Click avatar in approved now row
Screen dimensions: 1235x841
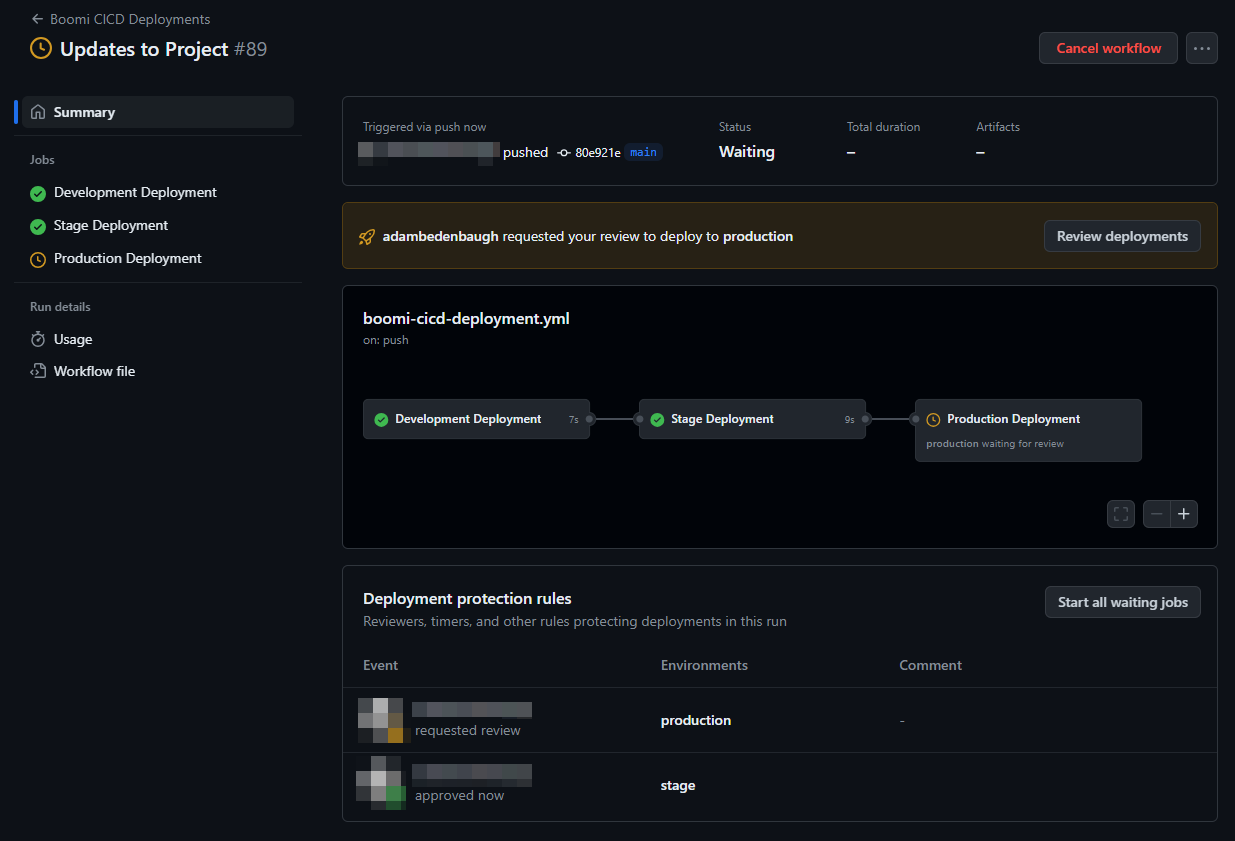381,785
